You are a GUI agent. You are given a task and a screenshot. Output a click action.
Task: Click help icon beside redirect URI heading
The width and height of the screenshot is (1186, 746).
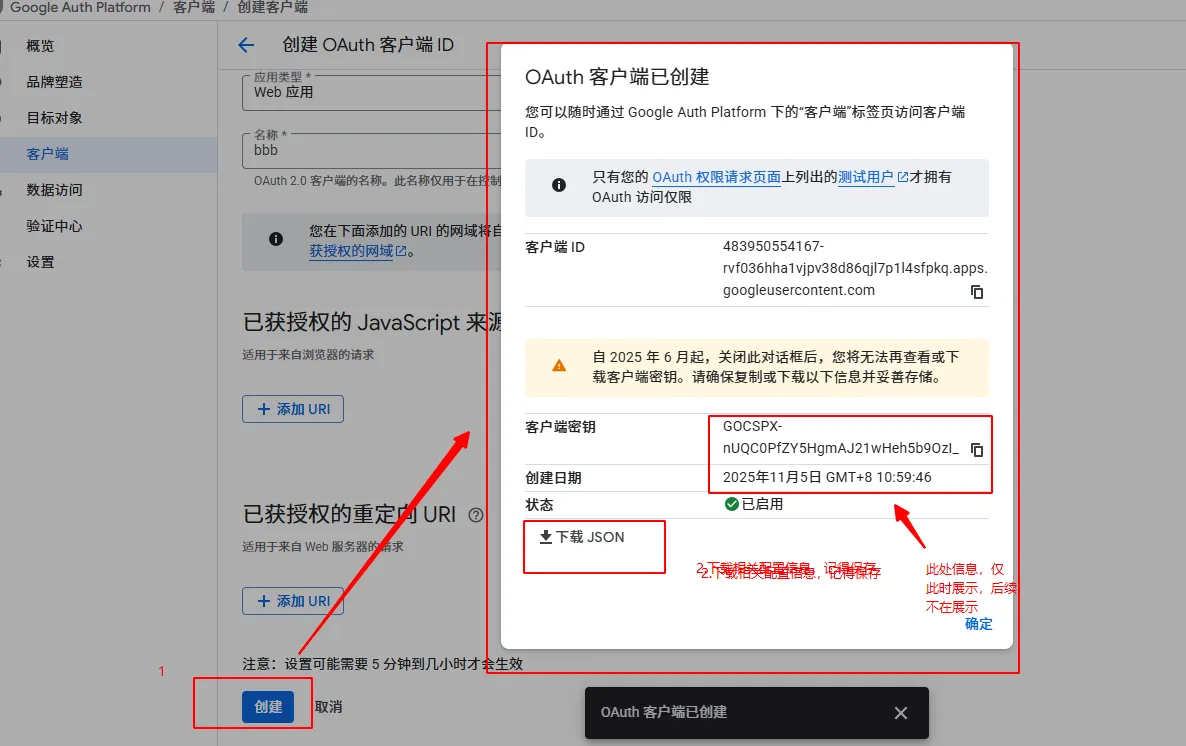click(x=476, y=515)
